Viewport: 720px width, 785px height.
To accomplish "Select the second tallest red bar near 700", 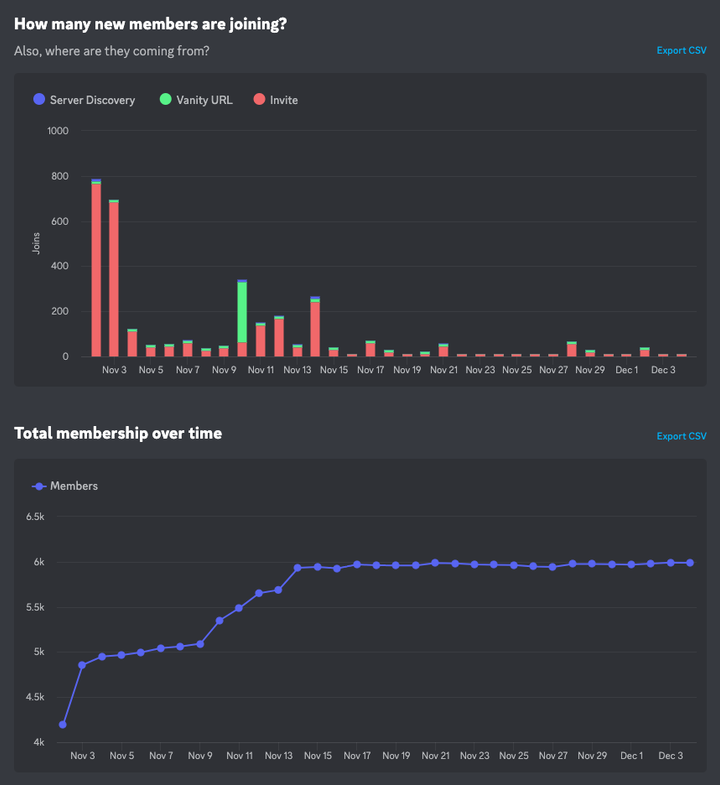I will [114, 278].
